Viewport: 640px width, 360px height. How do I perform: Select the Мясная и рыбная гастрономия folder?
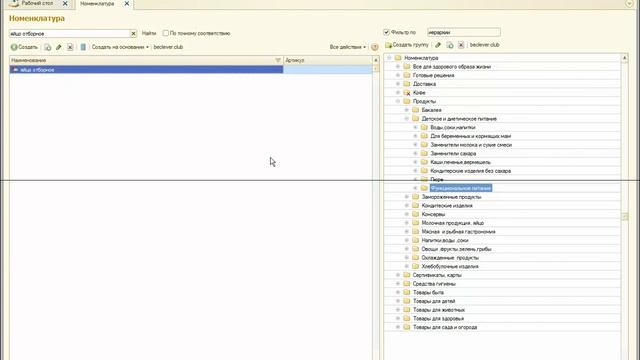coord(458,231)
